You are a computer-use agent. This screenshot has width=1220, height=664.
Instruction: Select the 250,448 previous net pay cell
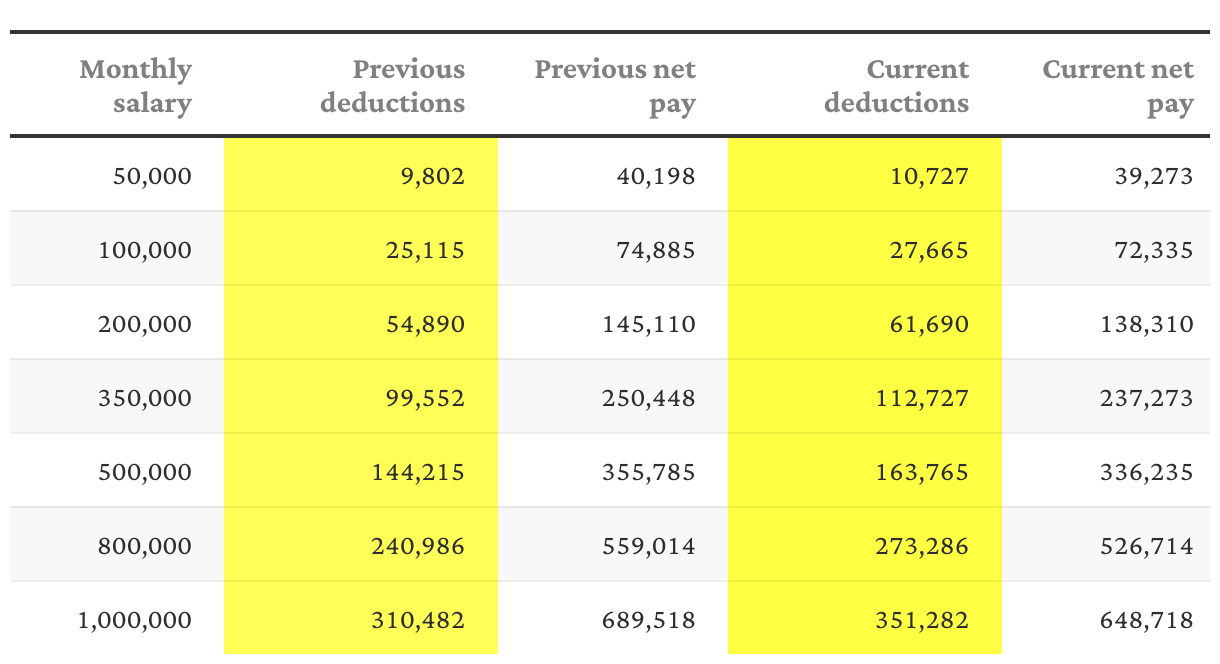coord(613,397)
